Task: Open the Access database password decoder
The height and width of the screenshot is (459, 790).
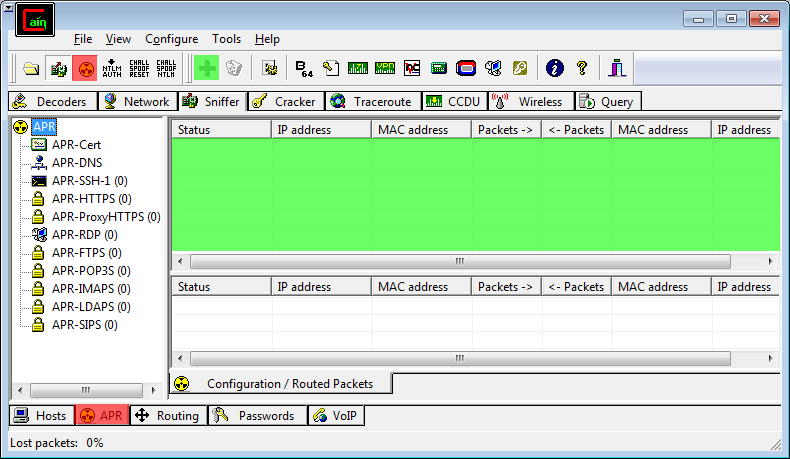Action: coord(331,68)
